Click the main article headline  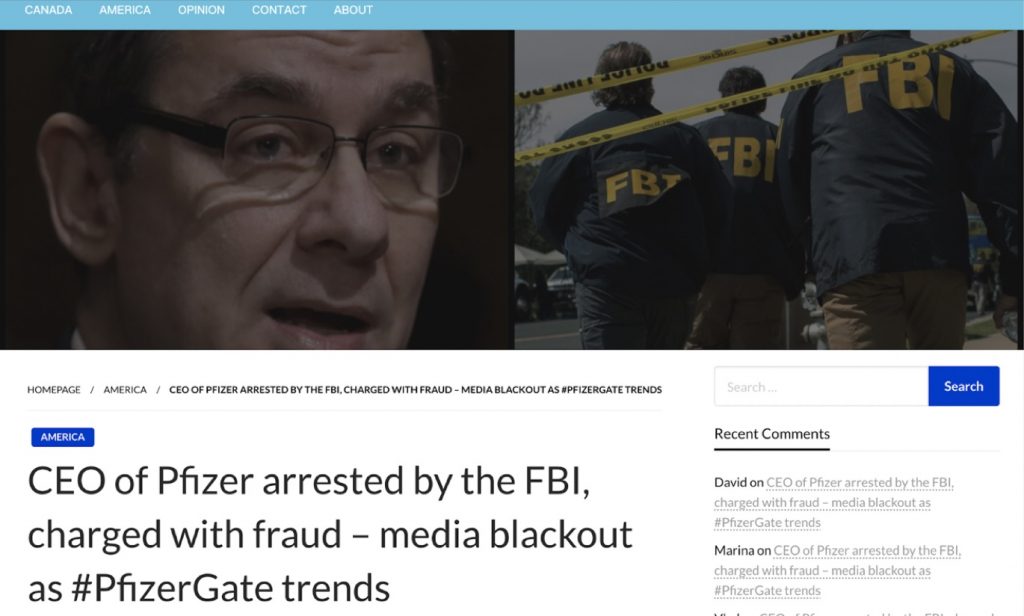[330, 534]
